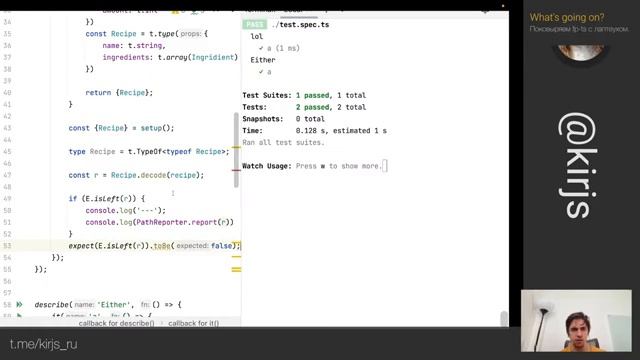This screenshot has width=640, height=360.
Task: Click the green PASS badge in terminal
Action: pyautogui.click(x=254, y=24)
